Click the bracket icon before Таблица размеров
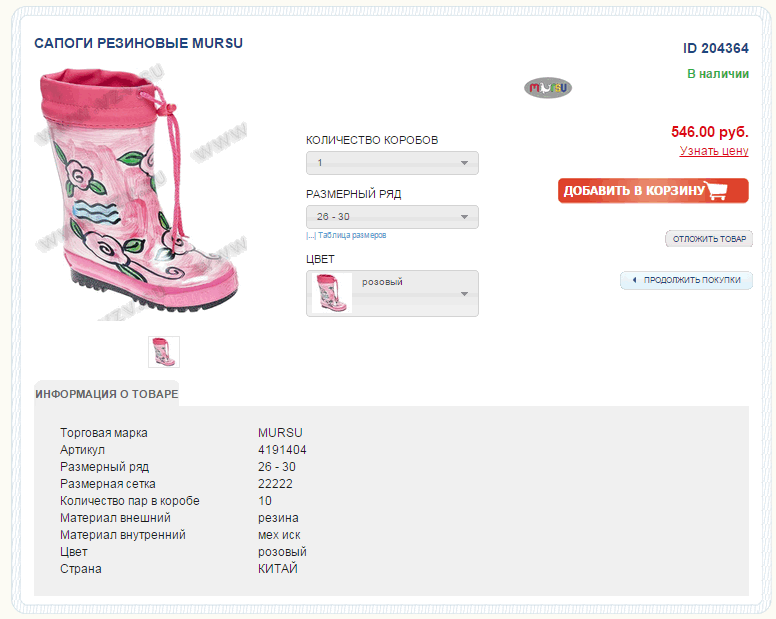The image size is (776, 619). (311, 236)
